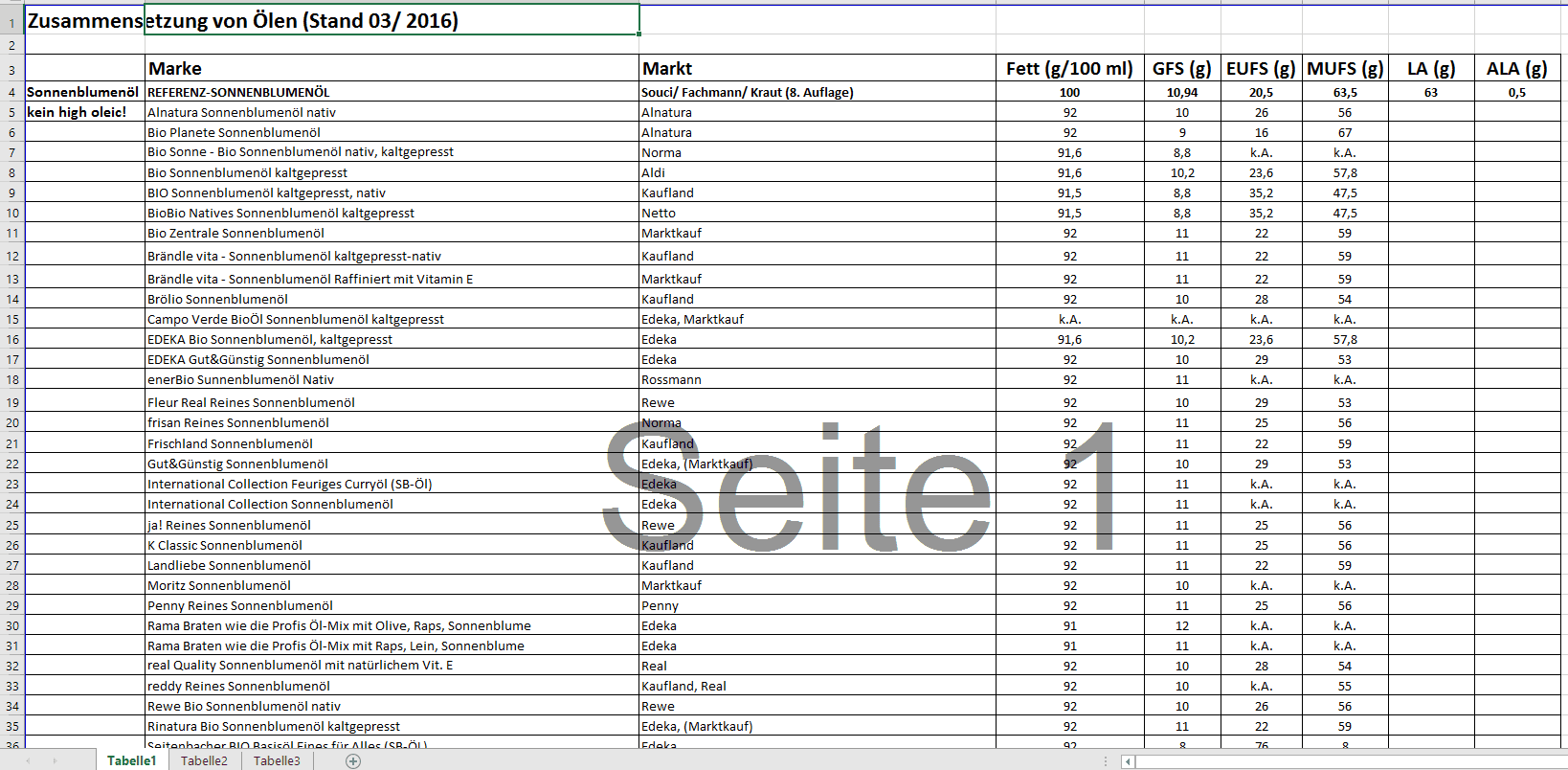Click the LA value '63' in row 4
Screen dimensions: 1568x770
point(1431,92)
